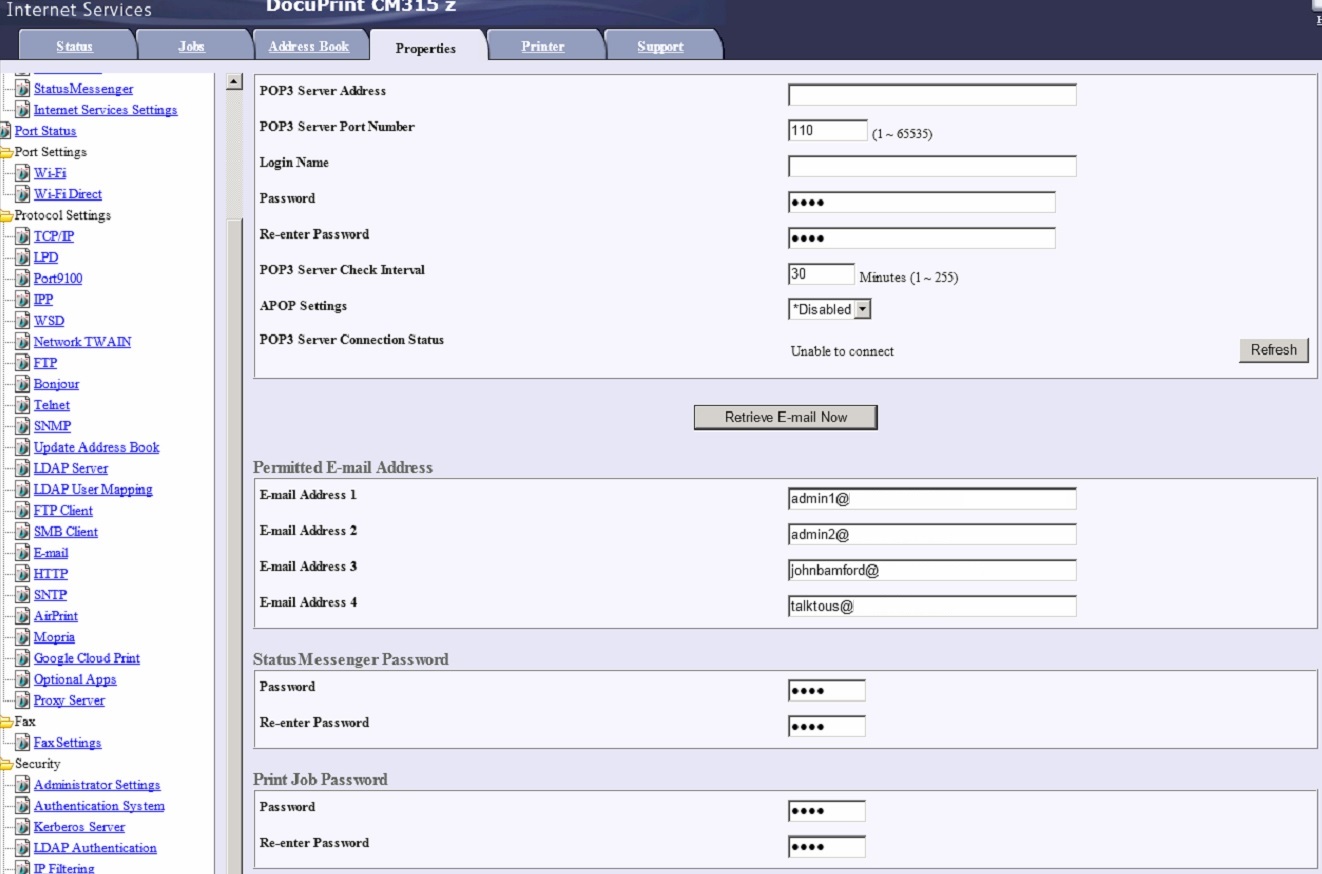
Task: Click the page icon beside Port Status
Action: (x=6, y=131)
